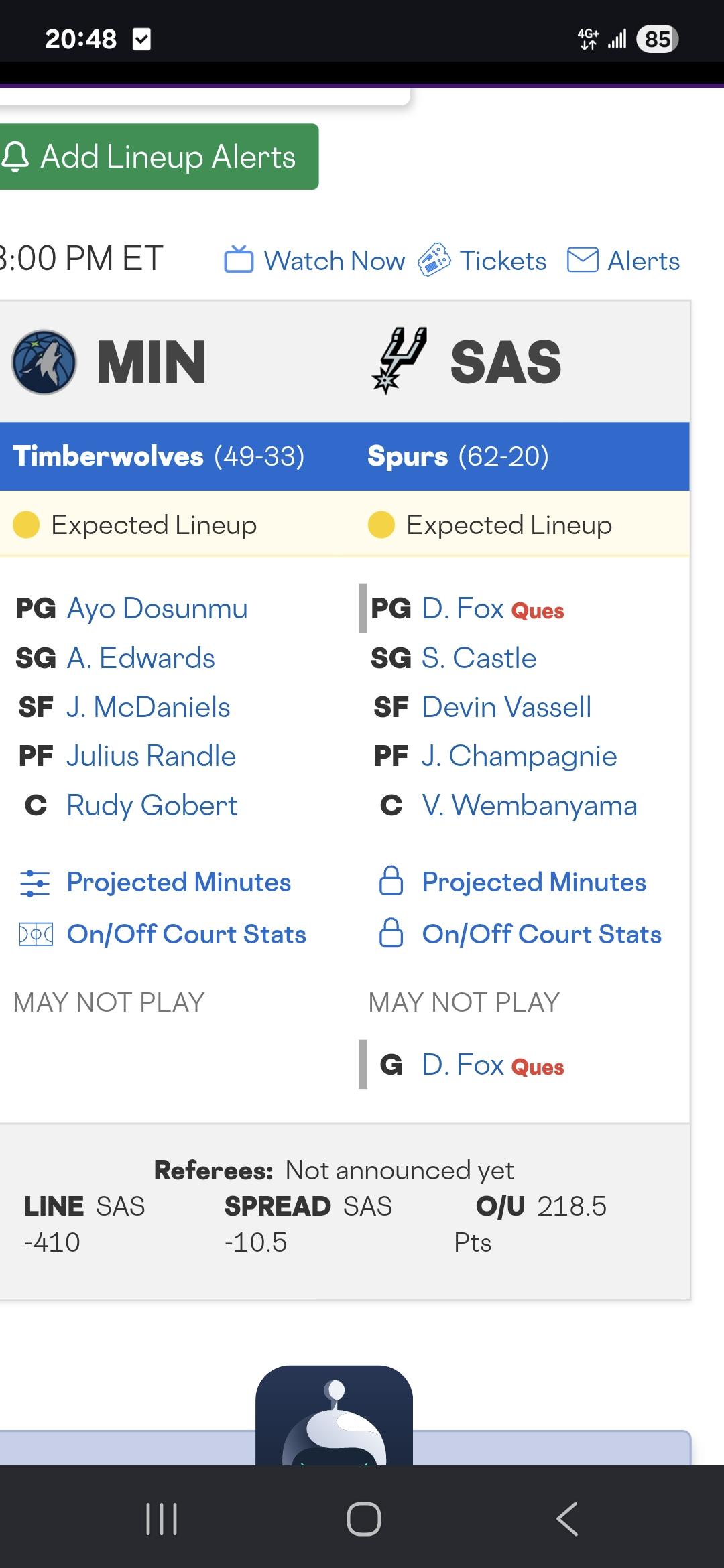Screen dimensions: 724x1568
Task: Open Ayo Dosunmu player page
Action: (157, 609)
